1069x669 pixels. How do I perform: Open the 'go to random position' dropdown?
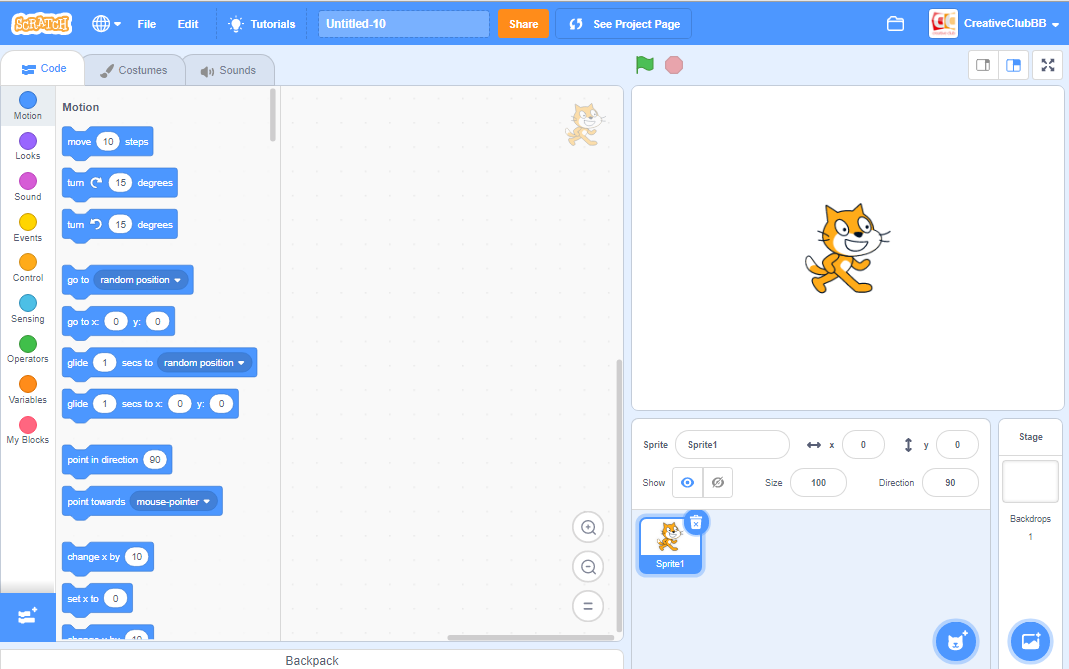[x=180, y=280]
